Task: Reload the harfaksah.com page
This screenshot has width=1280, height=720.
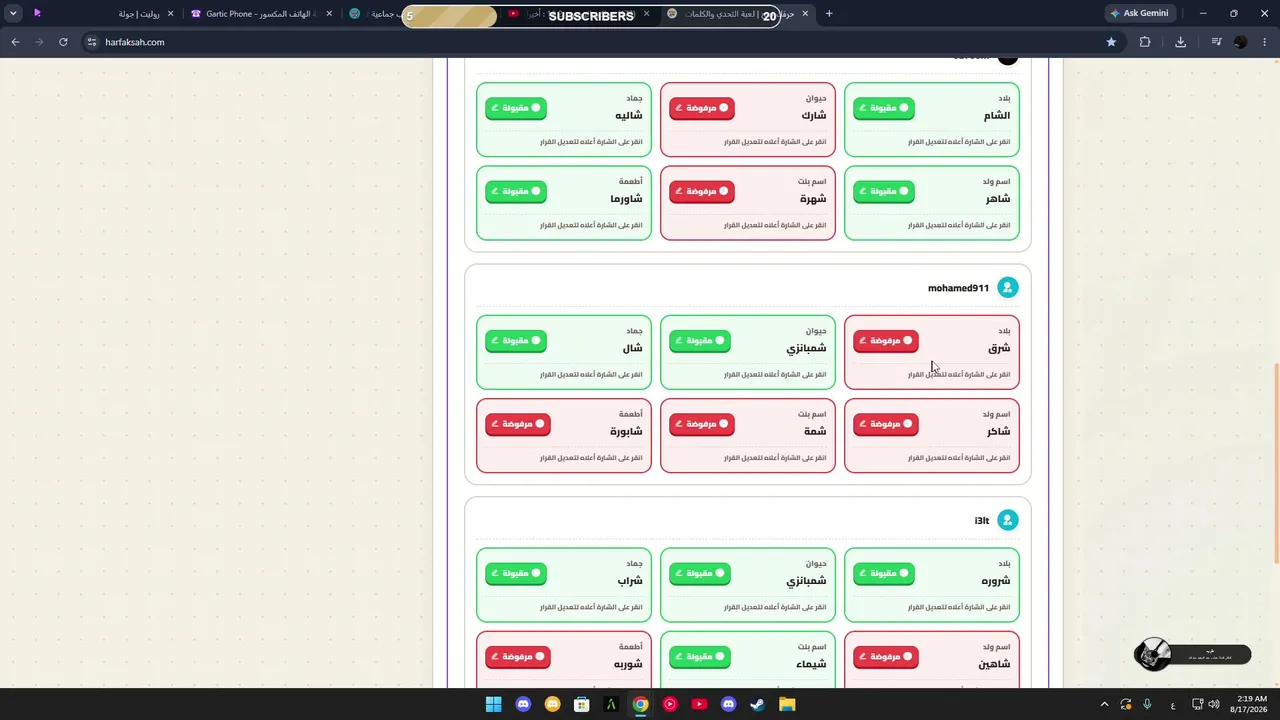Action: click(x=63, y=42)
